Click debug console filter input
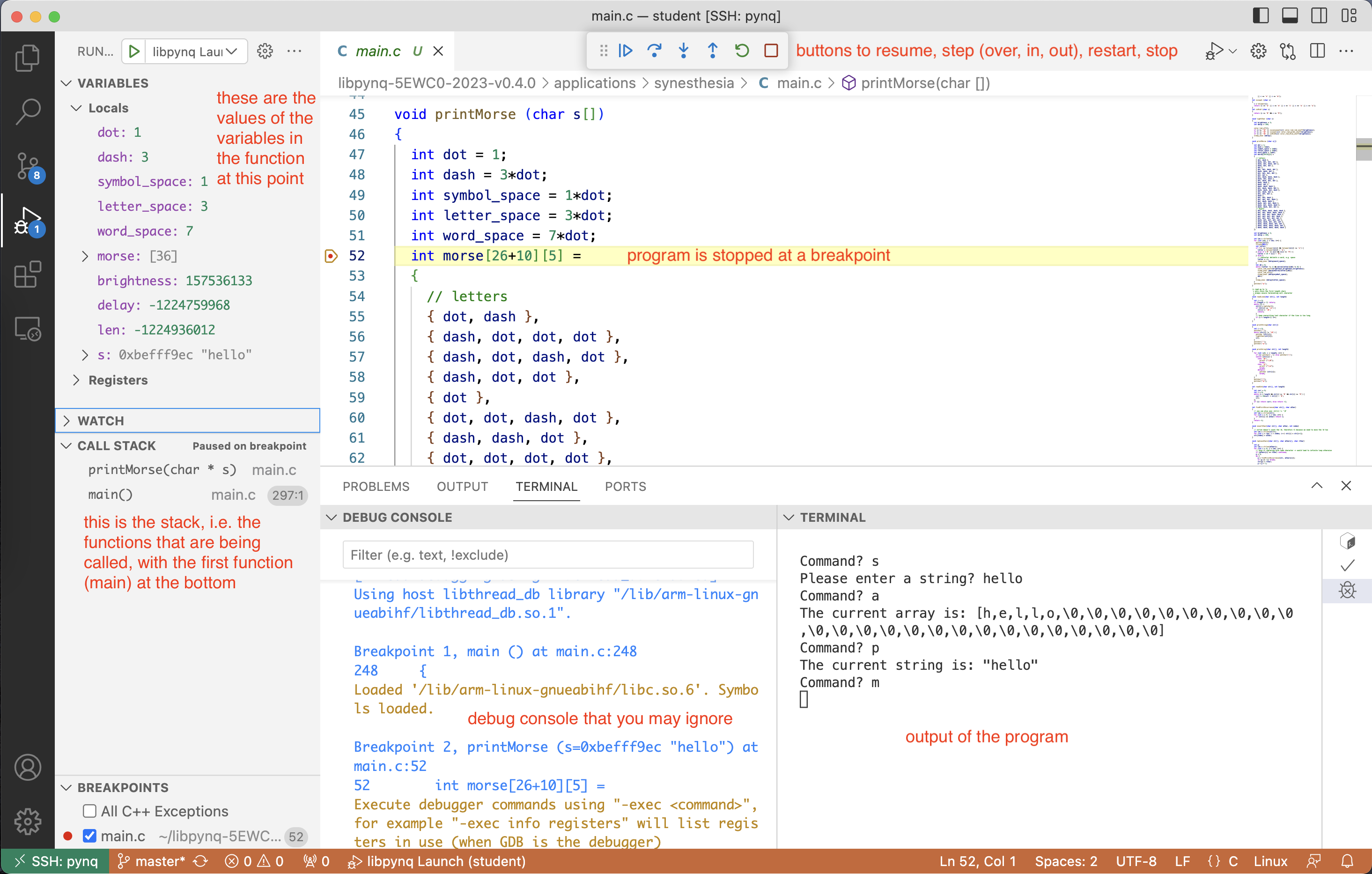This screenshot has width=1372, height=874. [547, 555]
